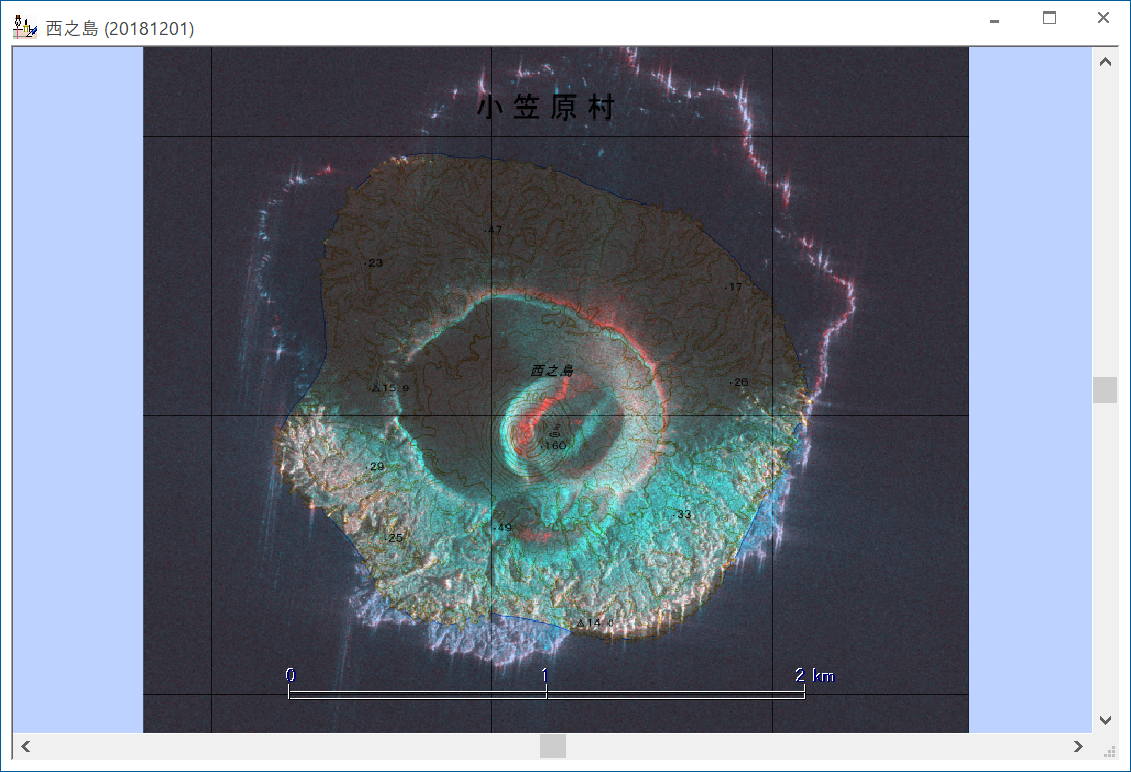Click the scroll up arrow
The width and height of the screenshot is (1131, 772).
[x=1105, y=62]
